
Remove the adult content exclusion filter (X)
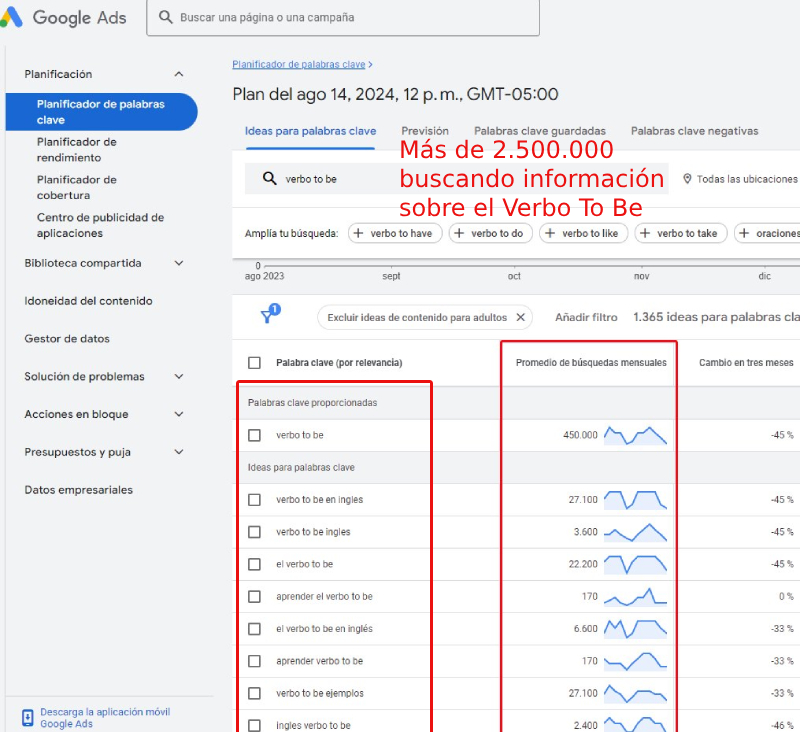[x=520, y=317]
